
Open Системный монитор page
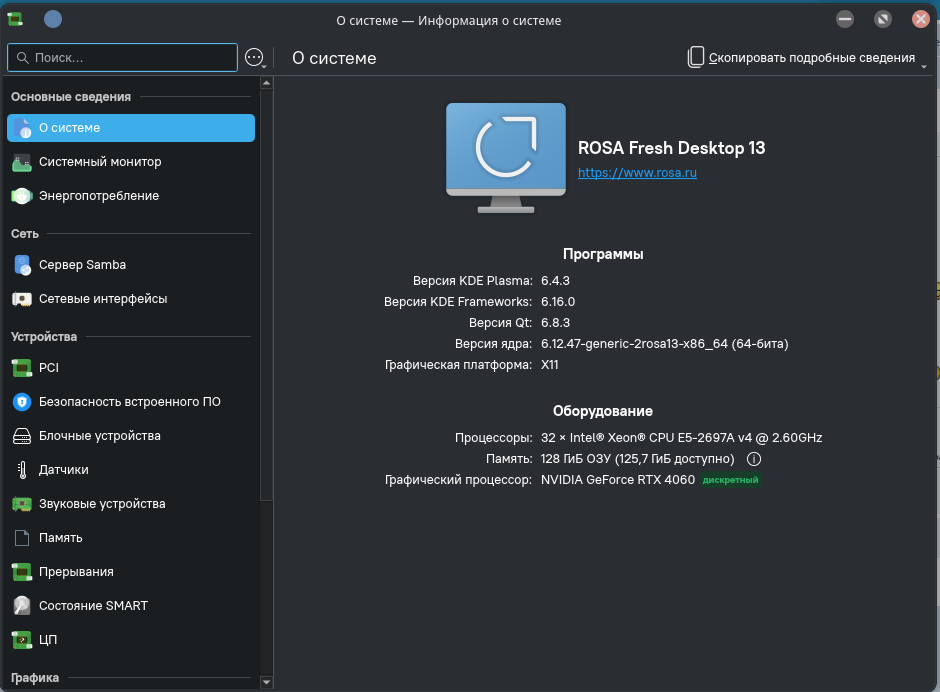(x=131, y=162)
